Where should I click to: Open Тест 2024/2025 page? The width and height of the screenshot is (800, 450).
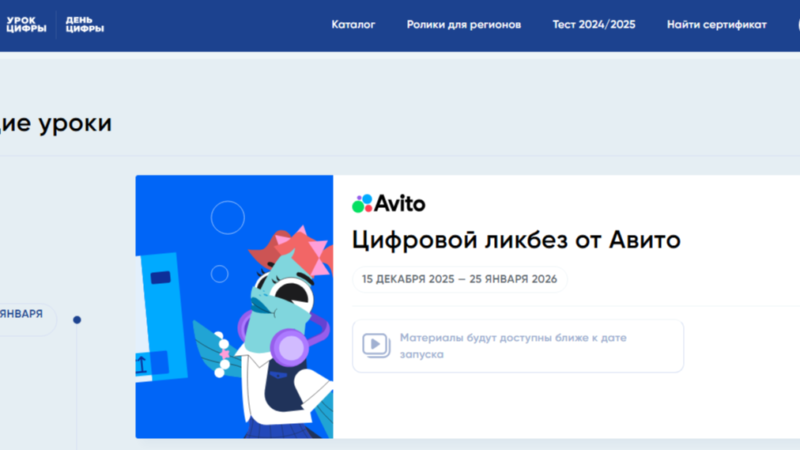tap(594, 24)
